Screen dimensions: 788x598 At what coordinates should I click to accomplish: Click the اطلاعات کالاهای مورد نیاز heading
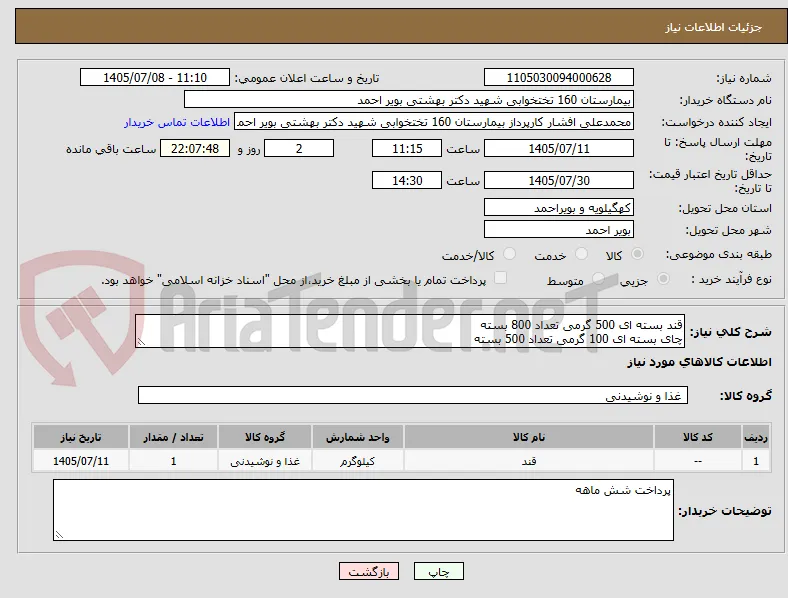[699, 362]
